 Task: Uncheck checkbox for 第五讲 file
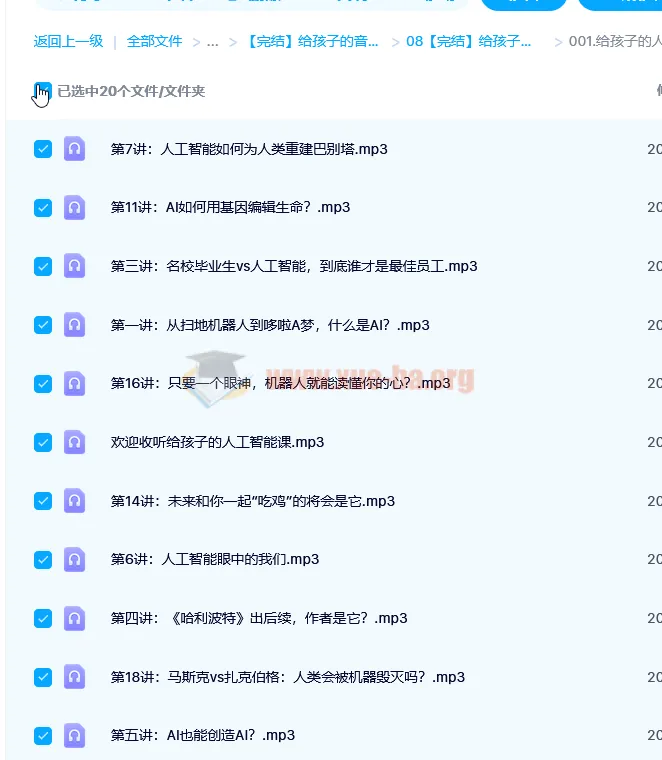coord(43,735)
